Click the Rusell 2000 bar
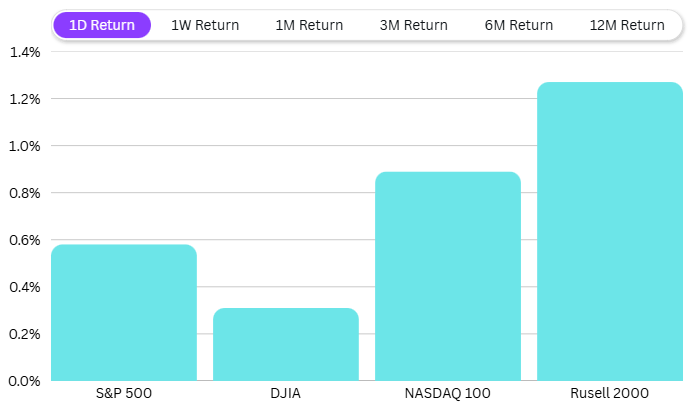The image size is (692, 407). tap(610, 231)
